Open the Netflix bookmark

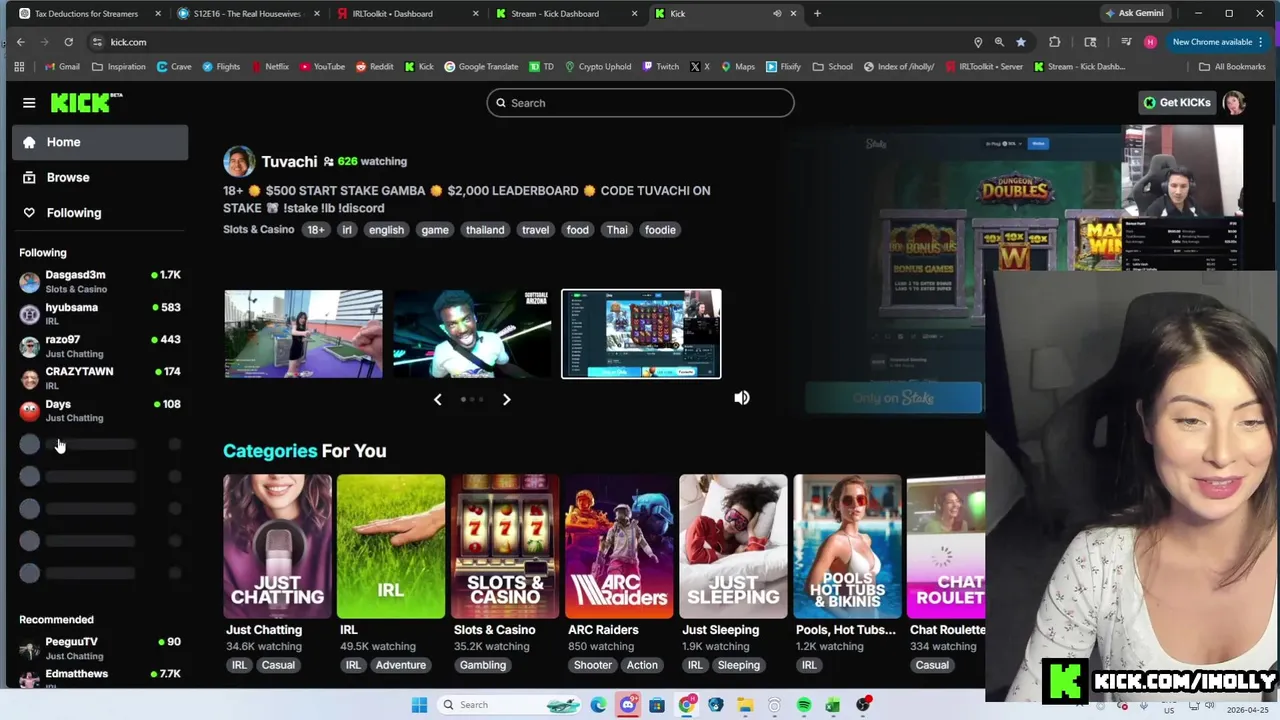click(x=270, y=67)
